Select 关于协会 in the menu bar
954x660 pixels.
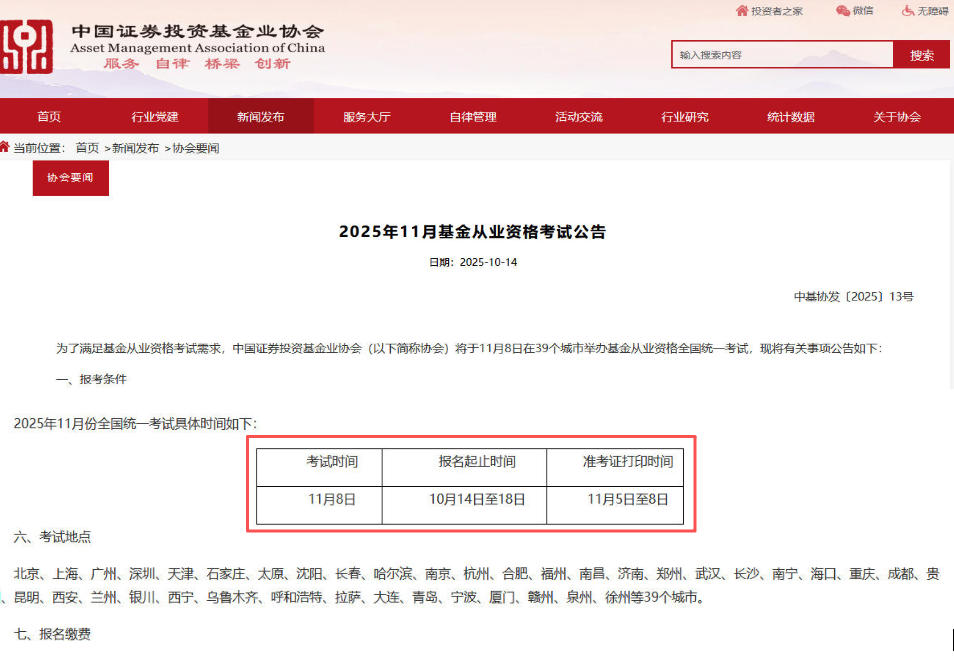coord(894,115)
